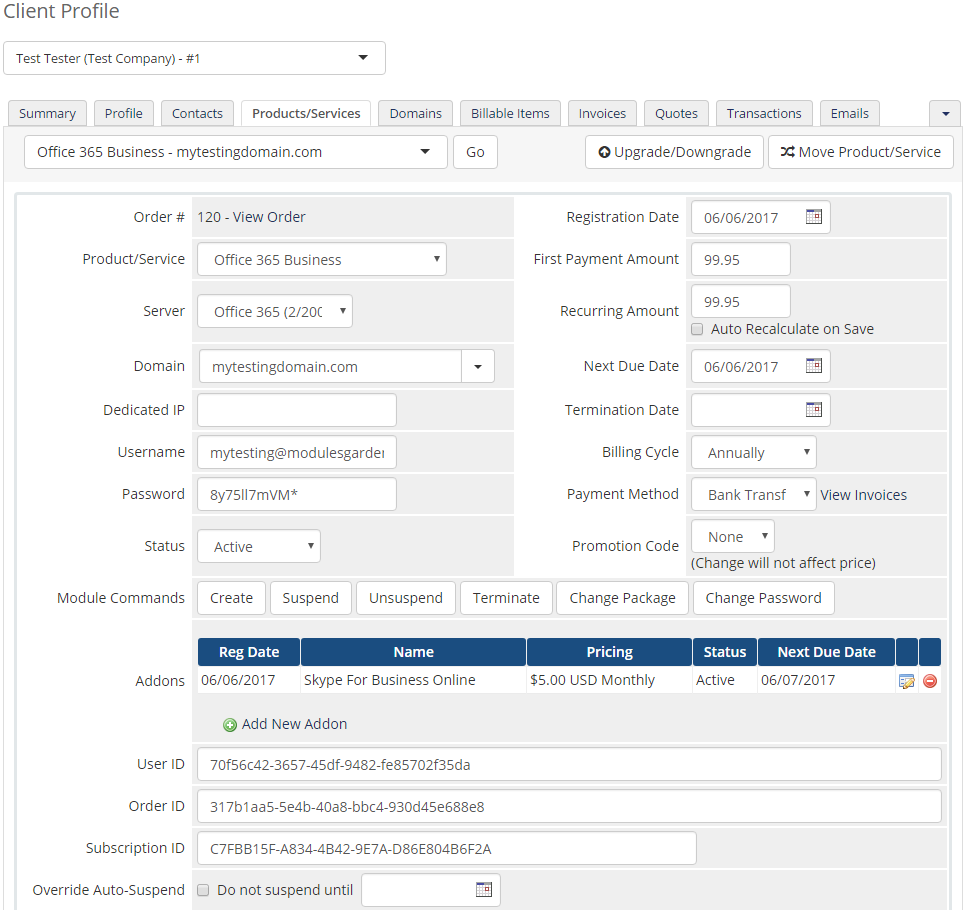Click the addon name Skype For Business Online
The width and height of the screenshot is (970, 910).
[390, 680]
